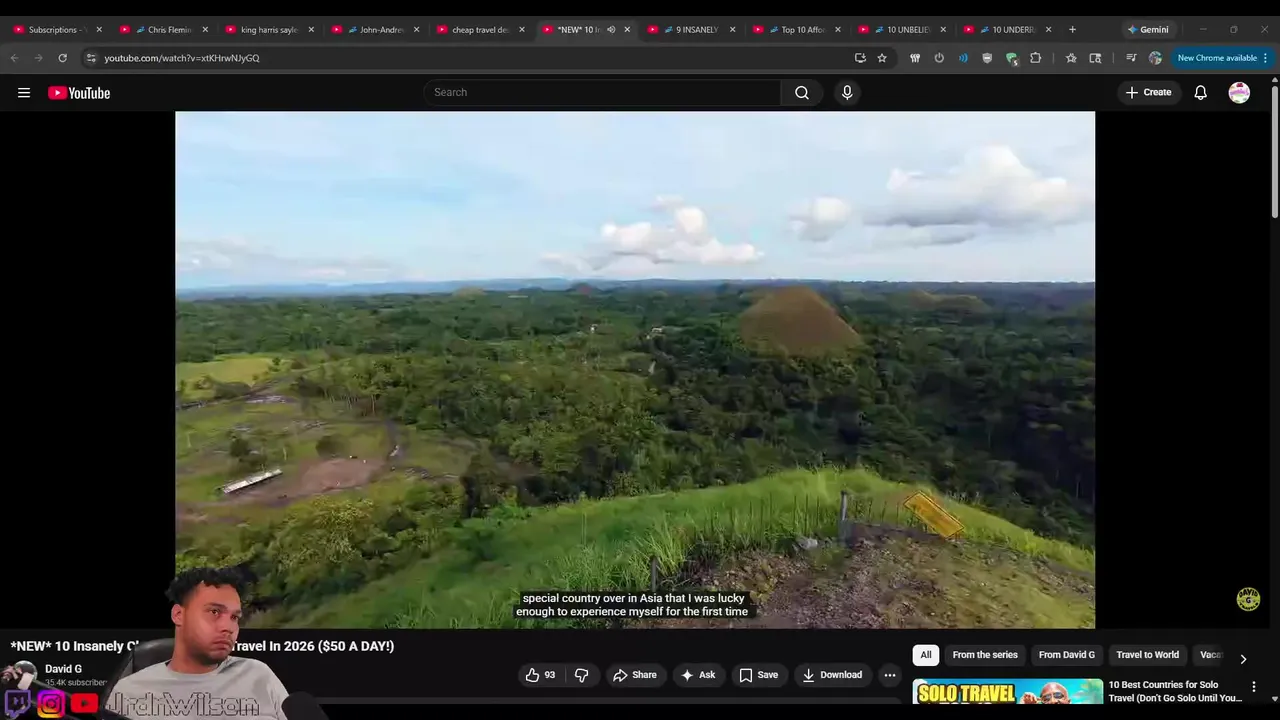Share the video
This screenshot has width=1280, height=720.
pos(635,675)
